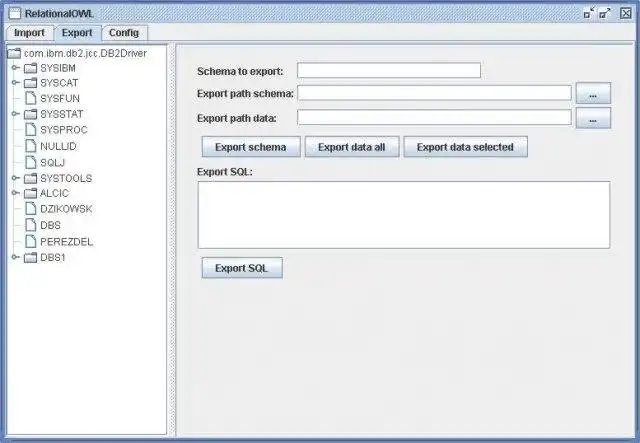Viewport: 640px width, 443px height.
Task: Click the SYSPROC document icon
Action: 31,129
